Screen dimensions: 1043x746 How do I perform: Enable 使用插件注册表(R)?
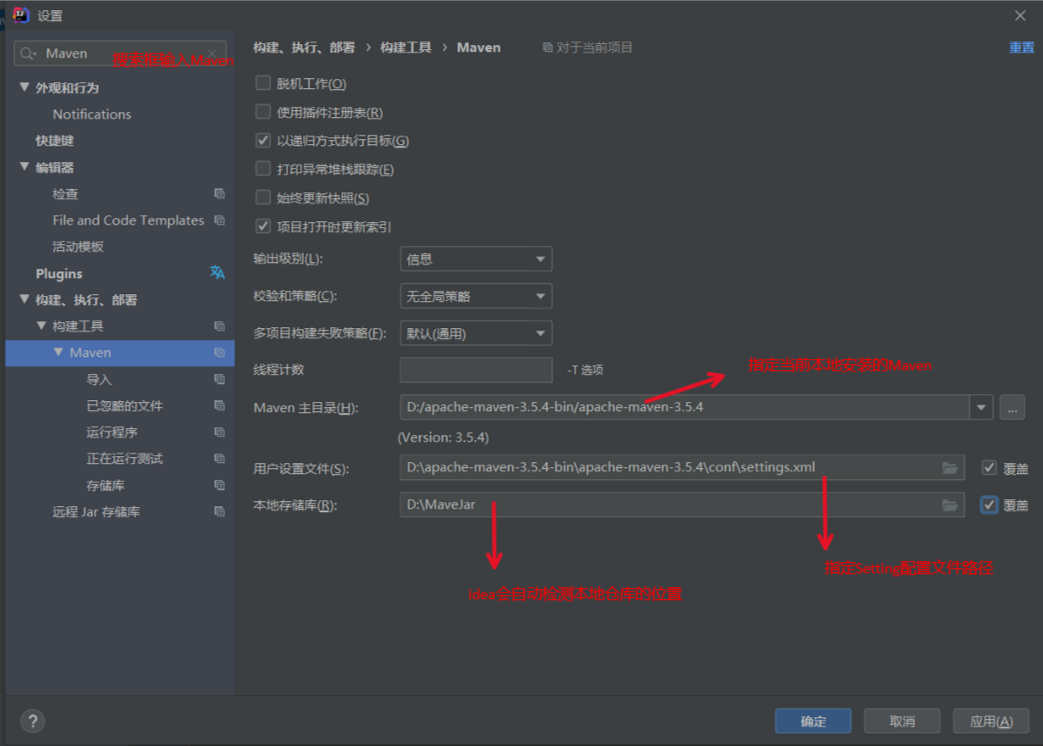(263, 111)
